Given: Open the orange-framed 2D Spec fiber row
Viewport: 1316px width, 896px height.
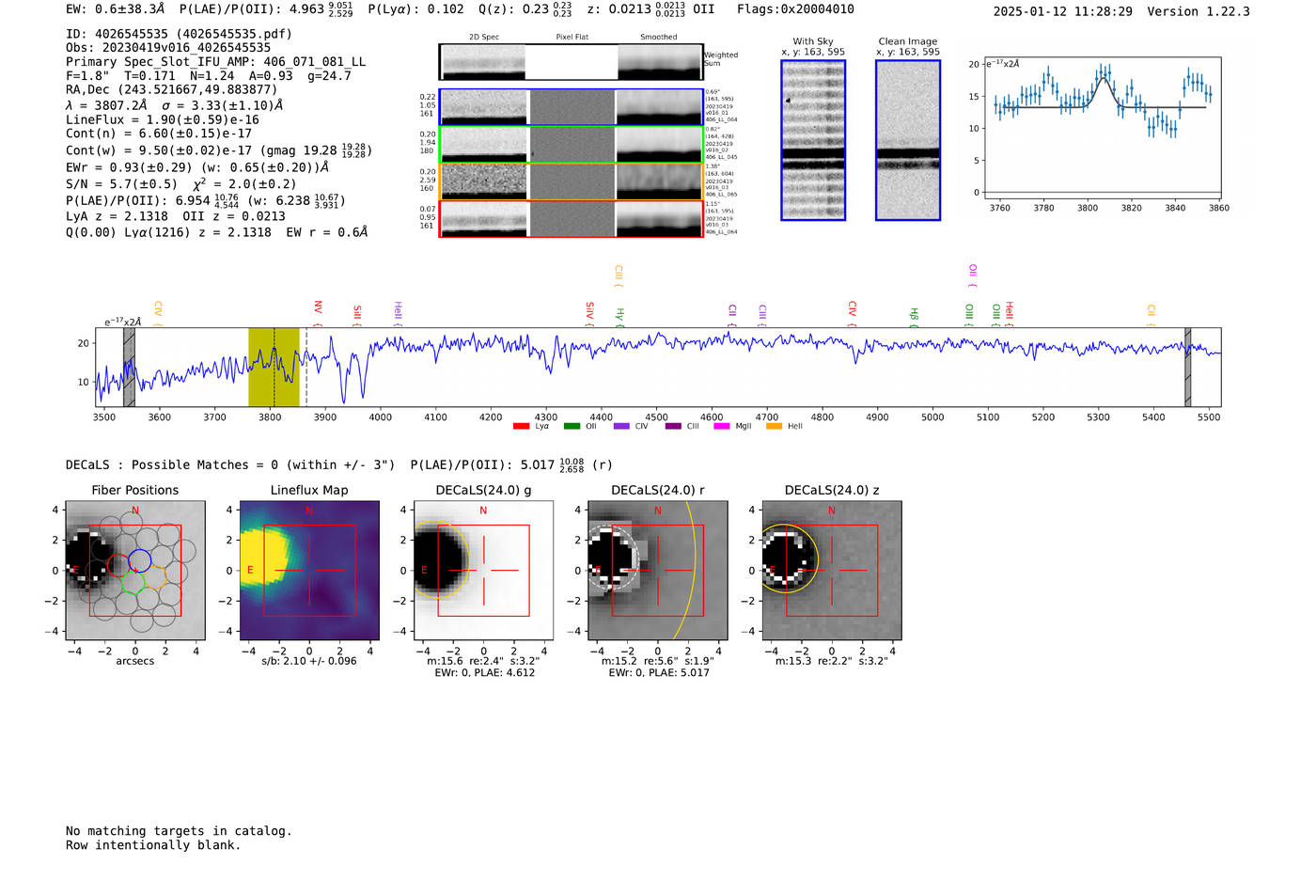Looking at the screenshot, I should (x=571, y=181).
